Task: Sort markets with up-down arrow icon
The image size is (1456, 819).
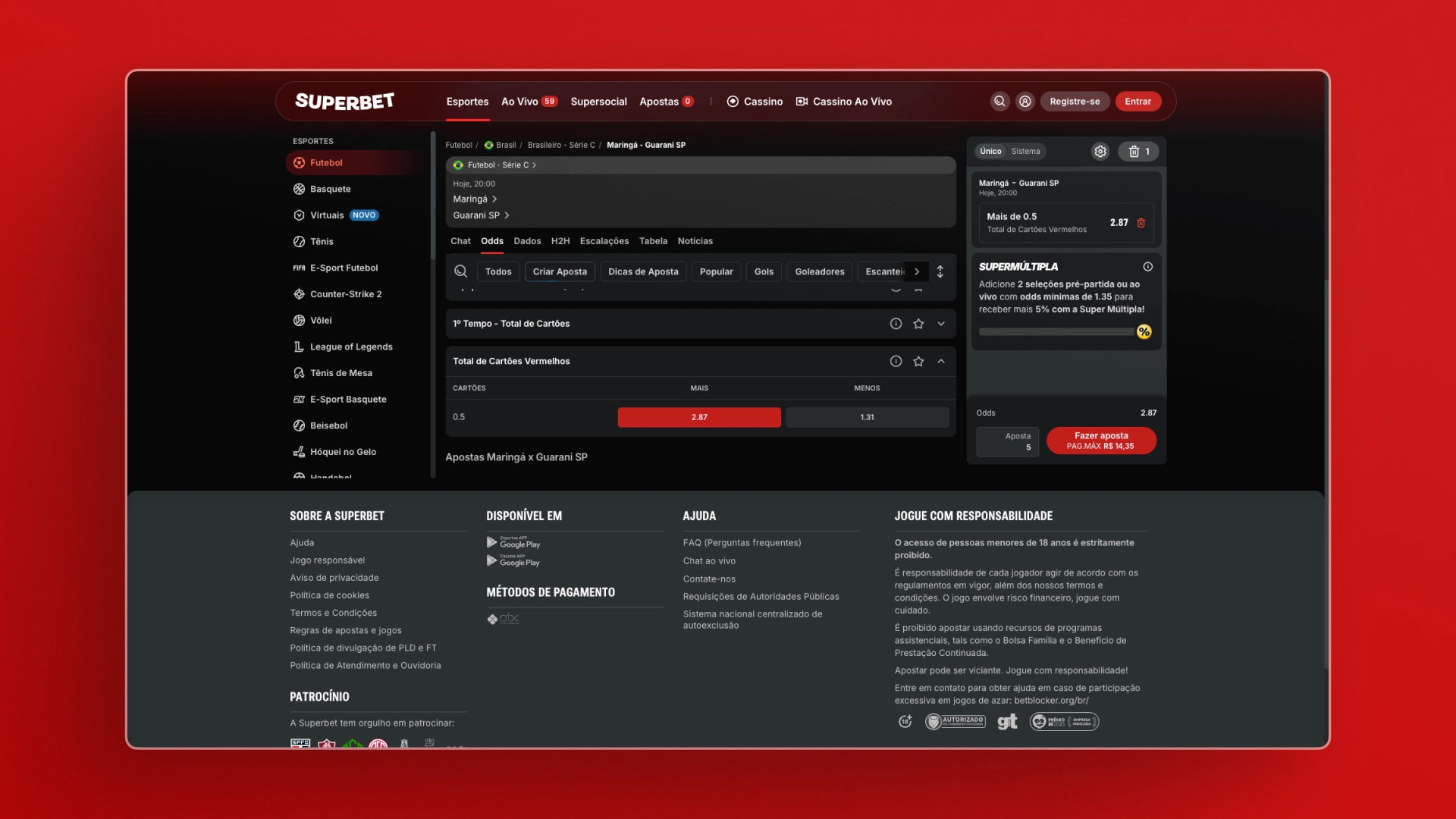Action: tap(940, 271)
